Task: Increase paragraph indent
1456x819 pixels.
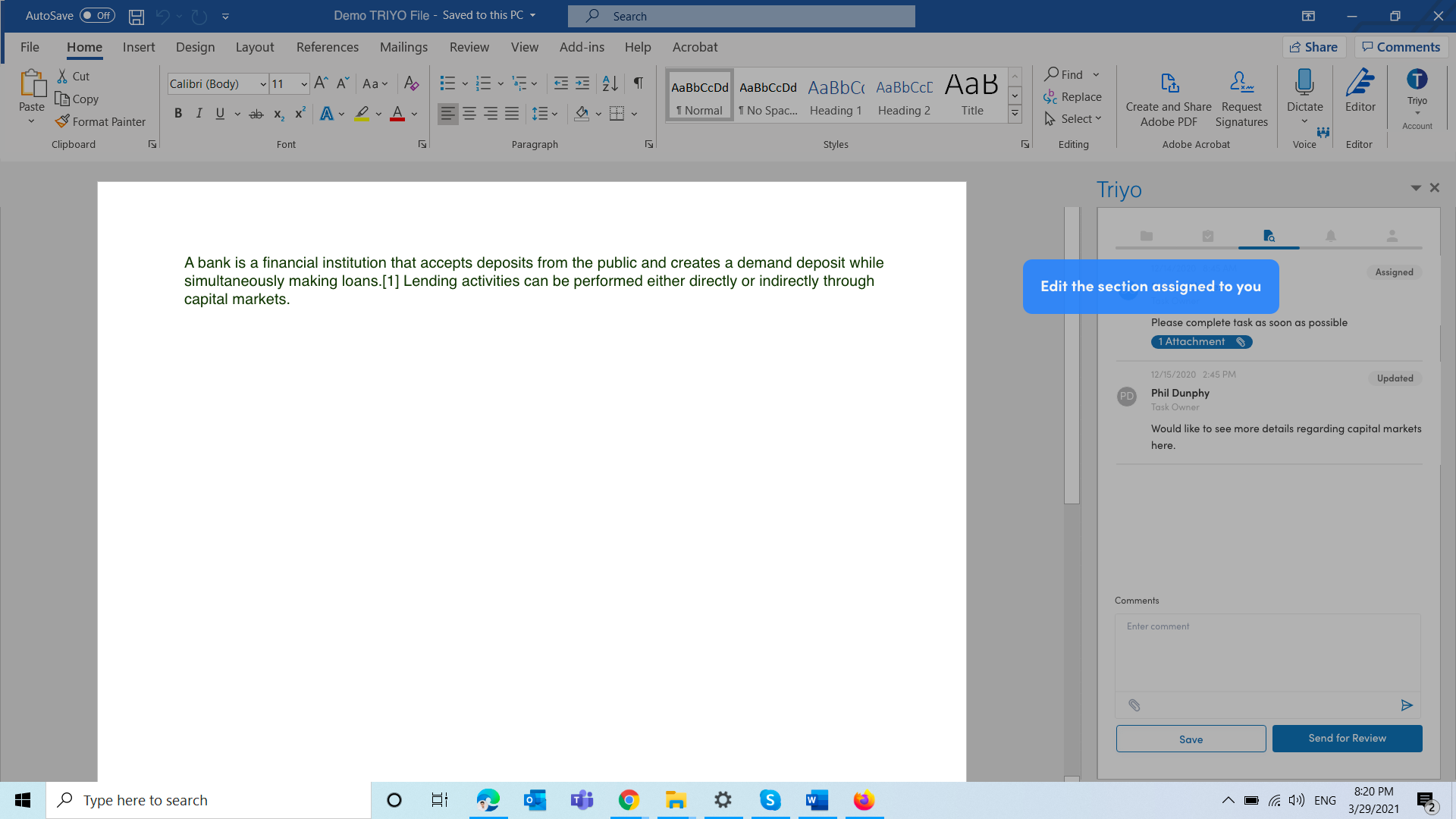Action: coord(582,83)
